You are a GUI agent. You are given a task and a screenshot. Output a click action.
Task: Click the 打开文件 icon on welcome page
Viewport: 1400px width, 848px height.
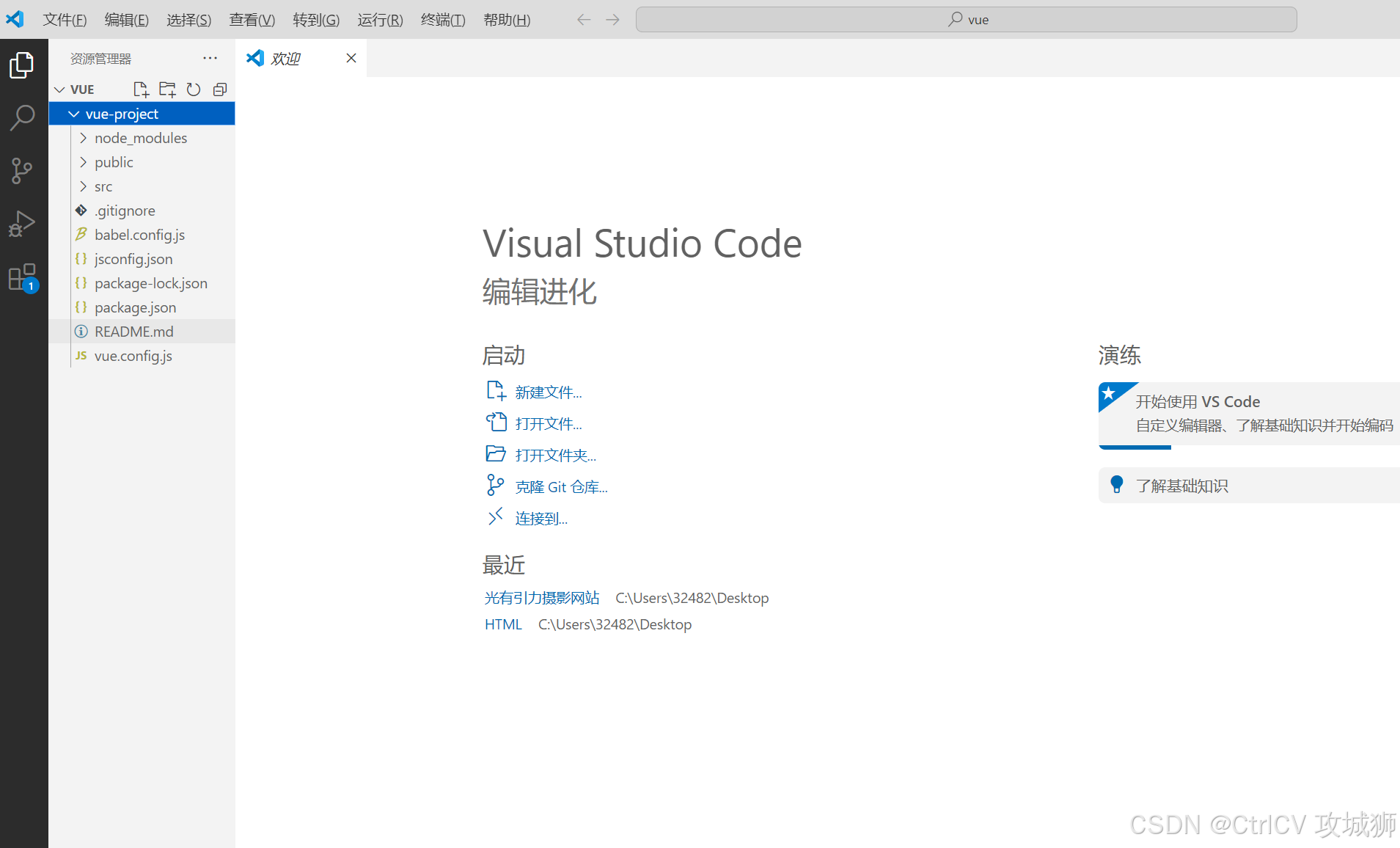click(x=496, y=423)
